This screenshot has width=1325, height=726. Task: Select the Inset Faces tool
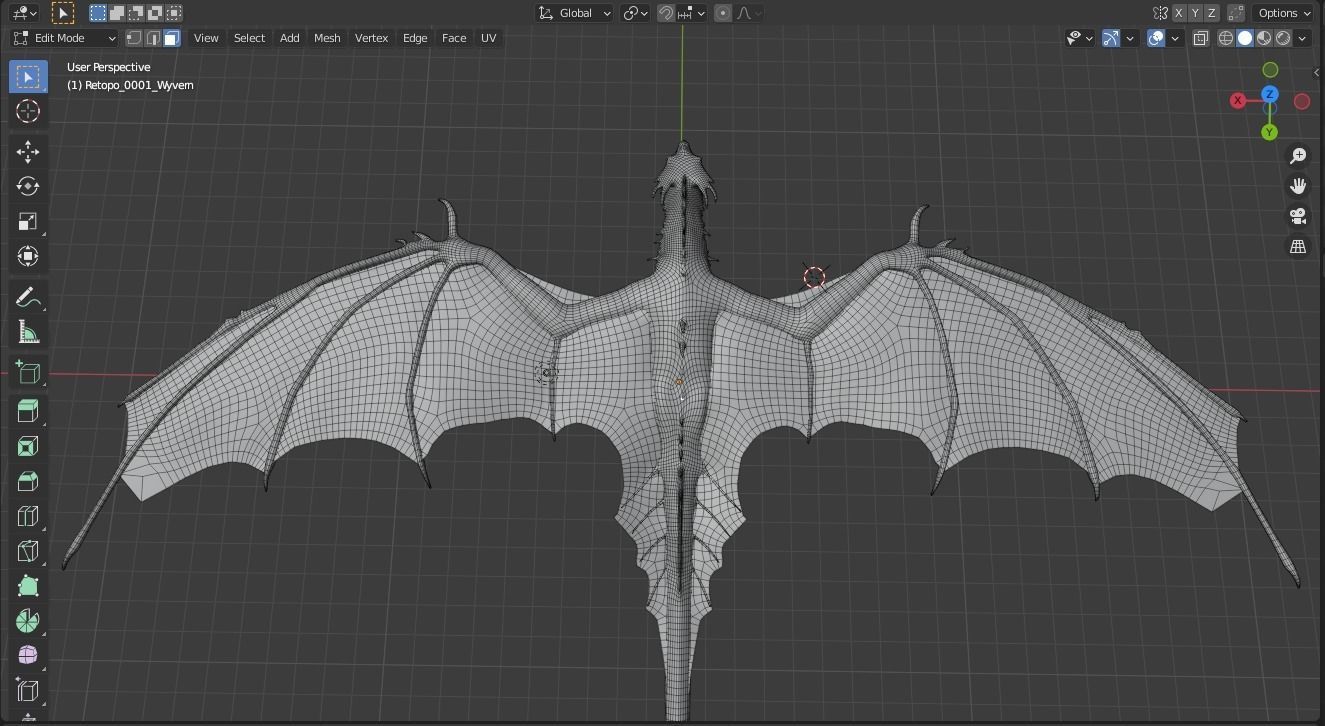click(x=28, y=446)
